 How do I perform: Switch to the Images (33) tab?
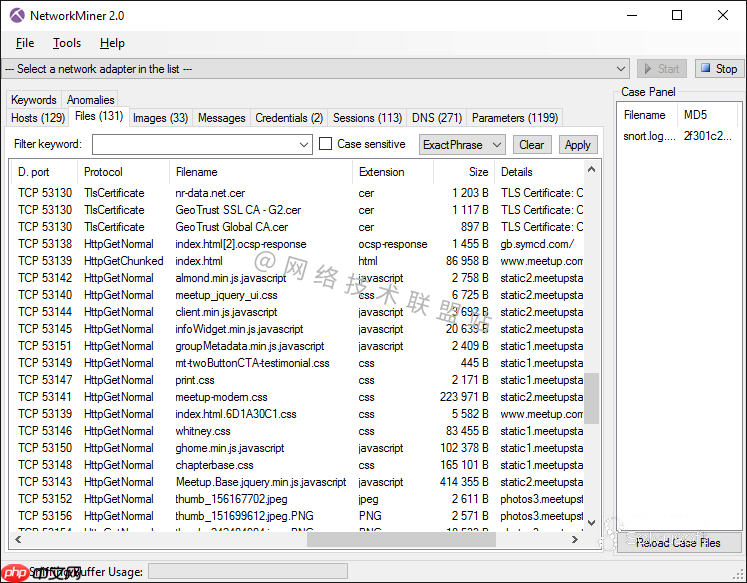coord(160,118)
